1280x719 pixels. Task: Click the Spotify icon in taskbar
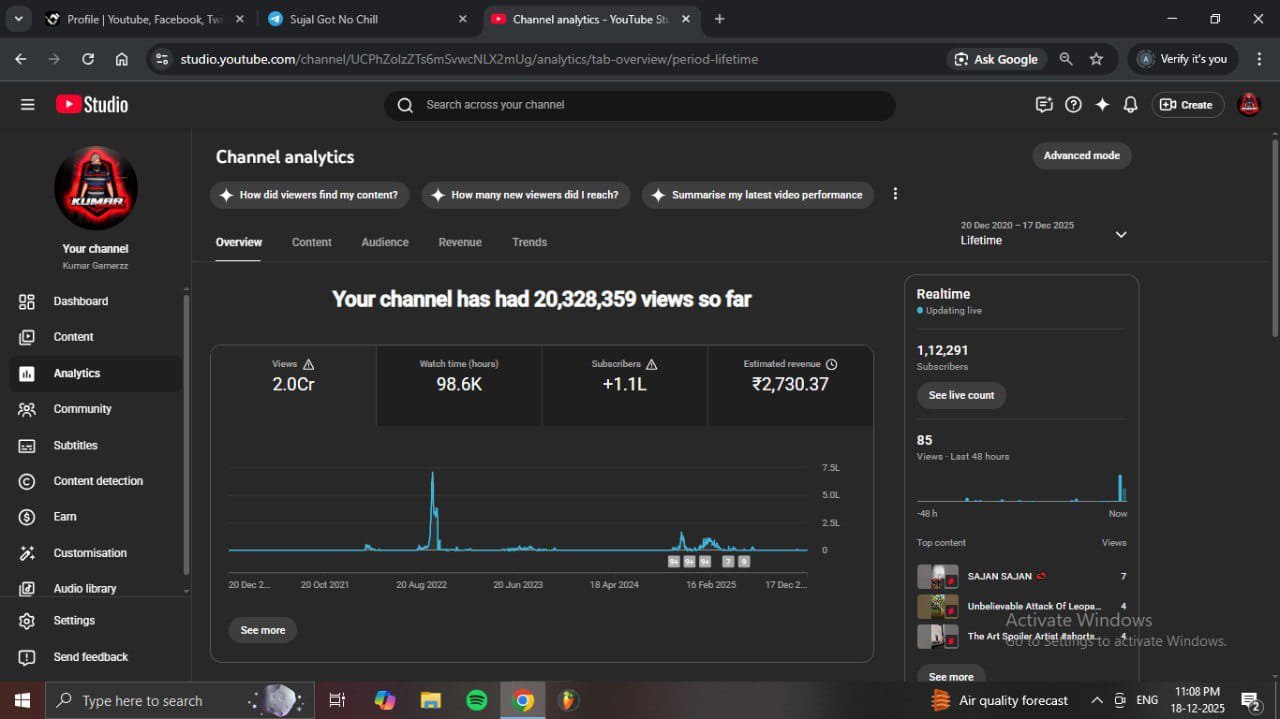point(477,700)
